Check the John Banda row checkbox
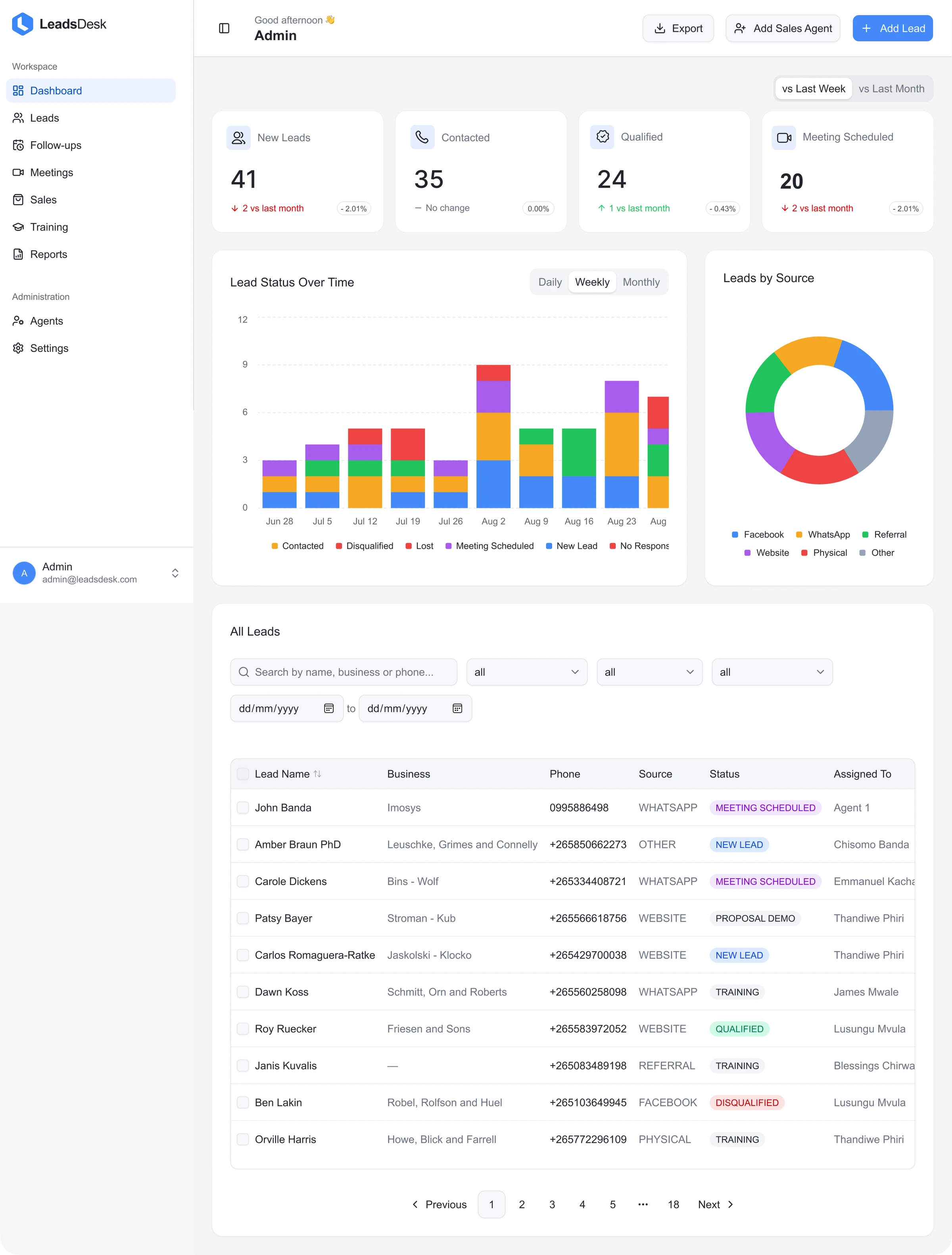Viewport: 952px width, 1255px height. click(x=243, y=808)
